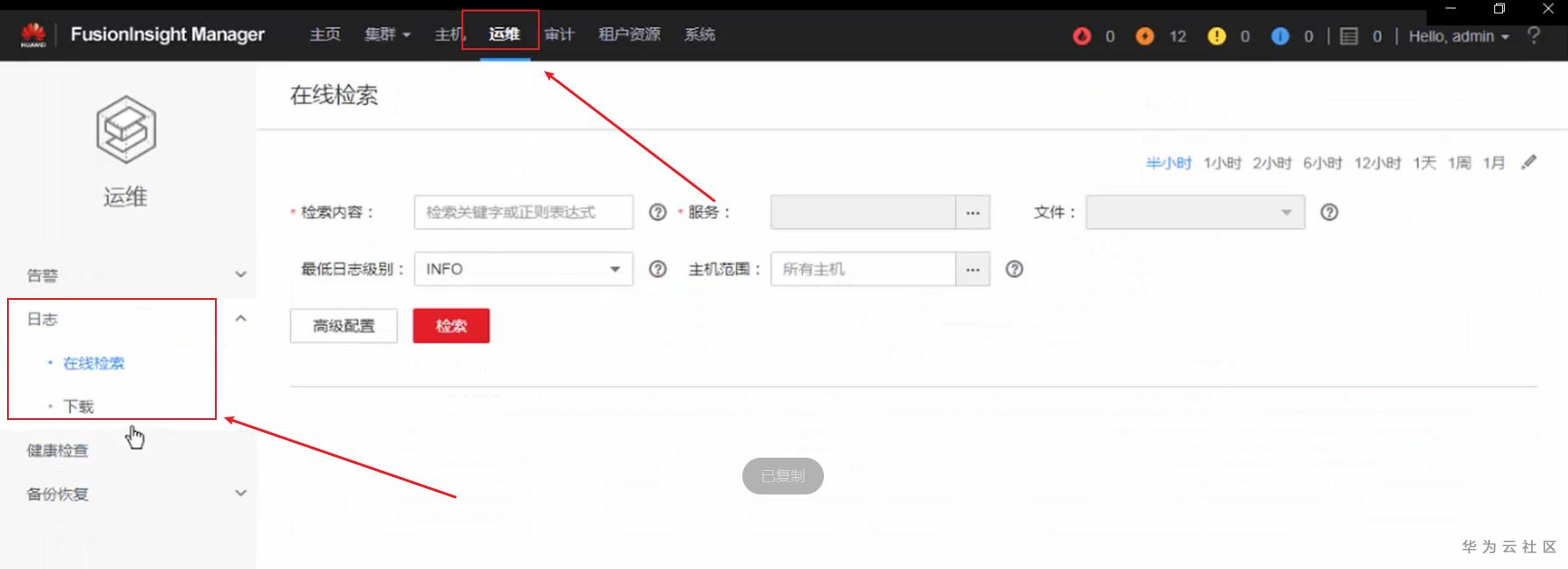Click the 检索内容 keyword input field
Image resolution: width=1568 pixels, height=569 pixels.
tap(523, 212)
